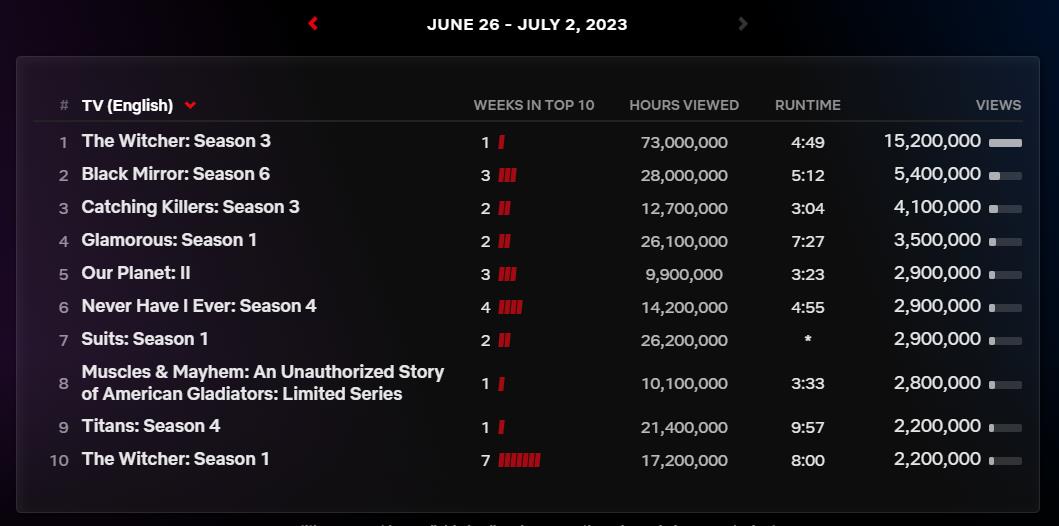Open The Witcher: Season 3 title
The height and width of the screenshot is (526, 1059).
(176, 141)
